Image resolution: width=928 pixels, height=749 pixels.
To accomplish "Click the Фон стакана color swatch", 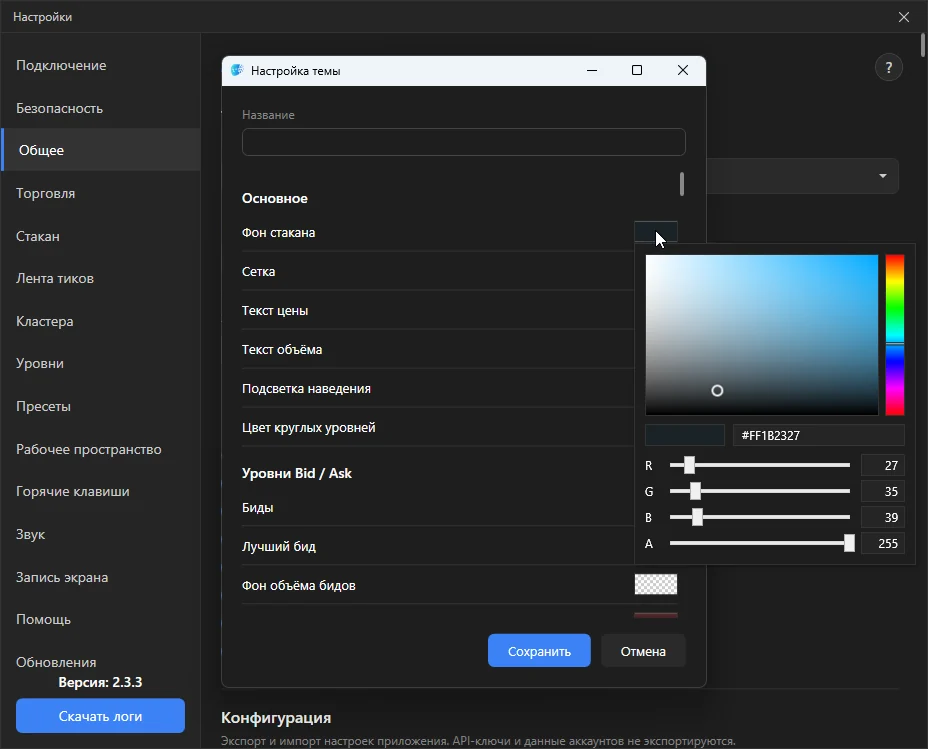I will (x=656, y=231).
